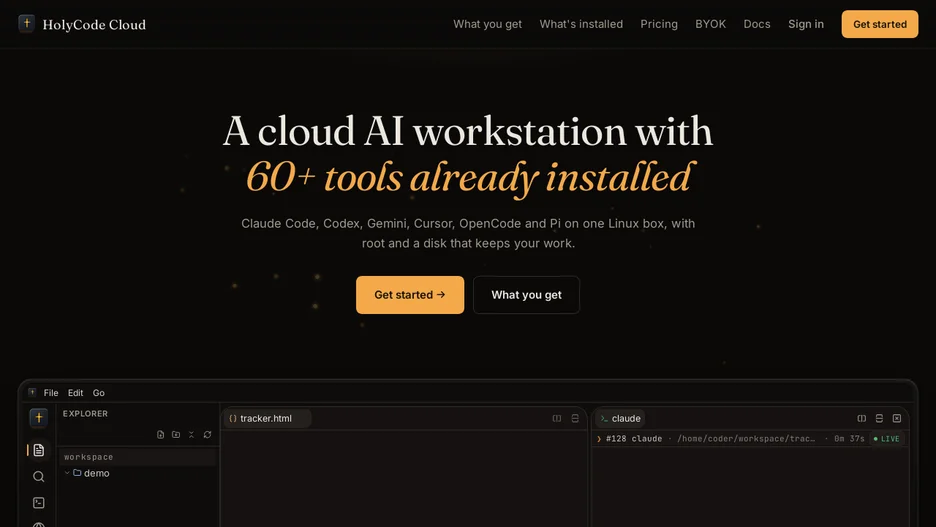Open the search icon in the activity sidebar

pos(39,476)
